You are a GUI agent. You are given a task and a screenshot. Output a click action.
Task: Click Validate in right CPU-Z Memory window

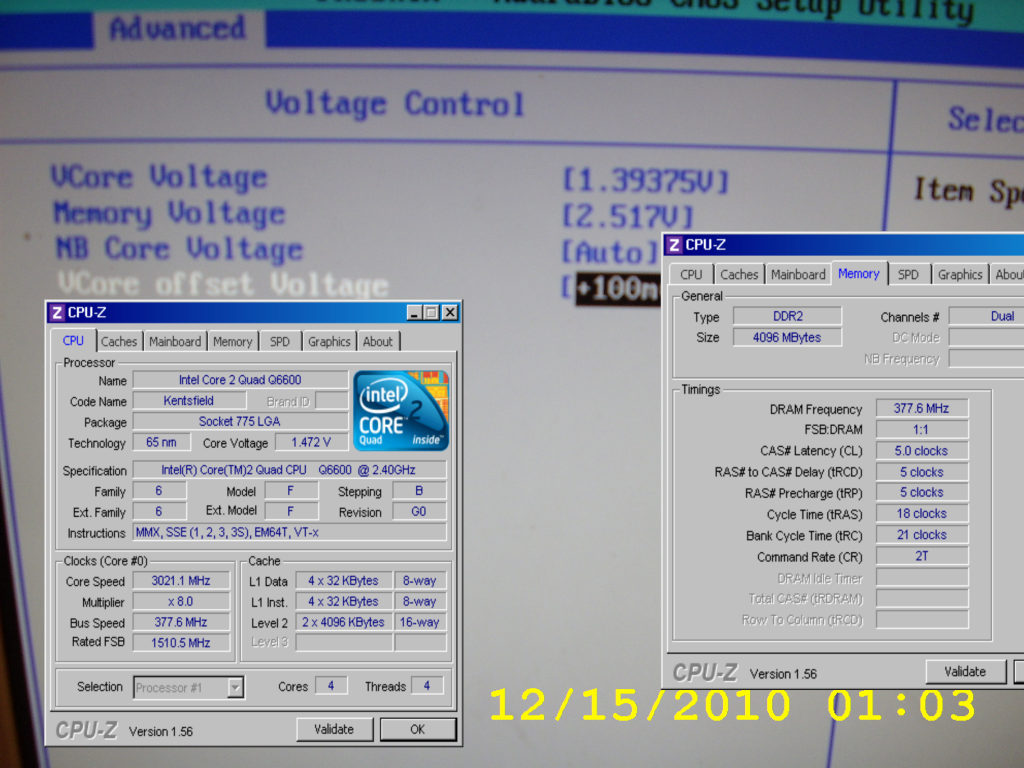coord(965,671)
